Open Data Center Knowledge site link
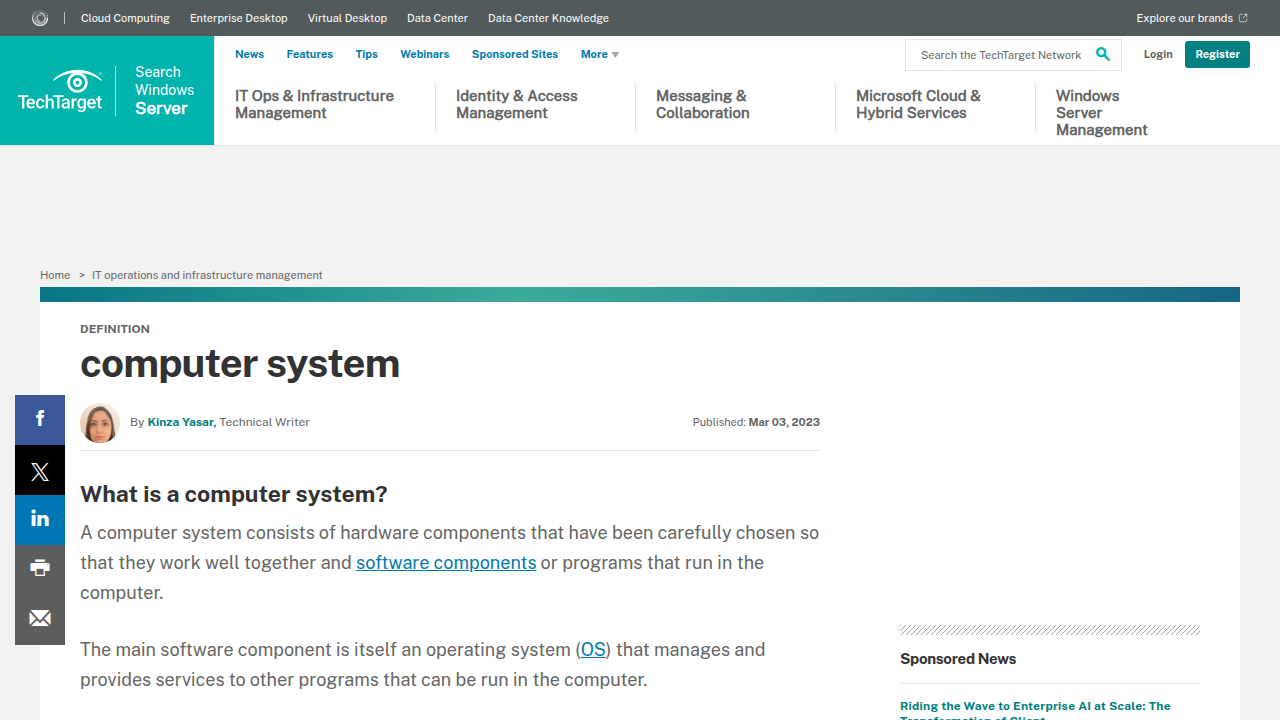The height and width of the screenshot is (720, 1280). click(548, 18)
